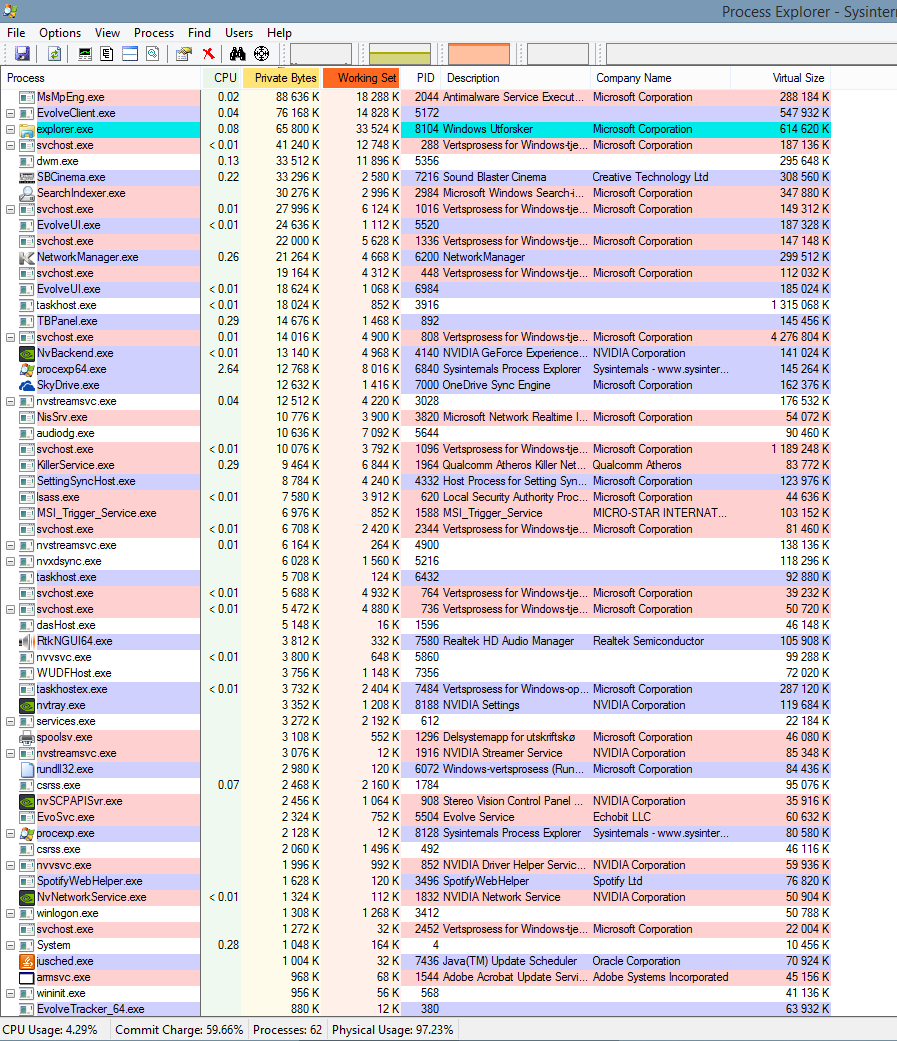Collapse the winlogon.exe tree node

[11, 914]
